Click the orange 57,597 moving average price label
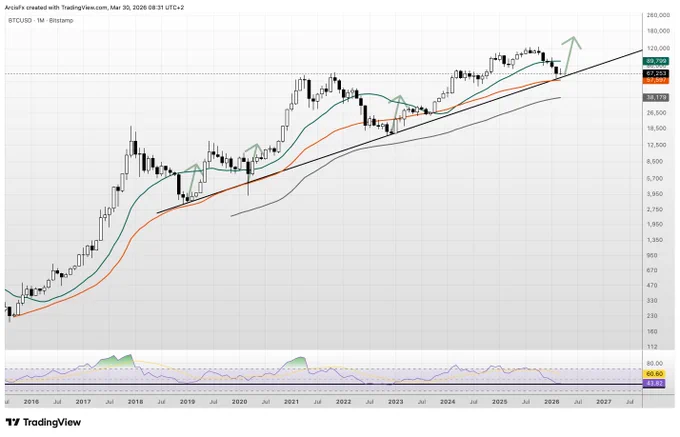 656,81
